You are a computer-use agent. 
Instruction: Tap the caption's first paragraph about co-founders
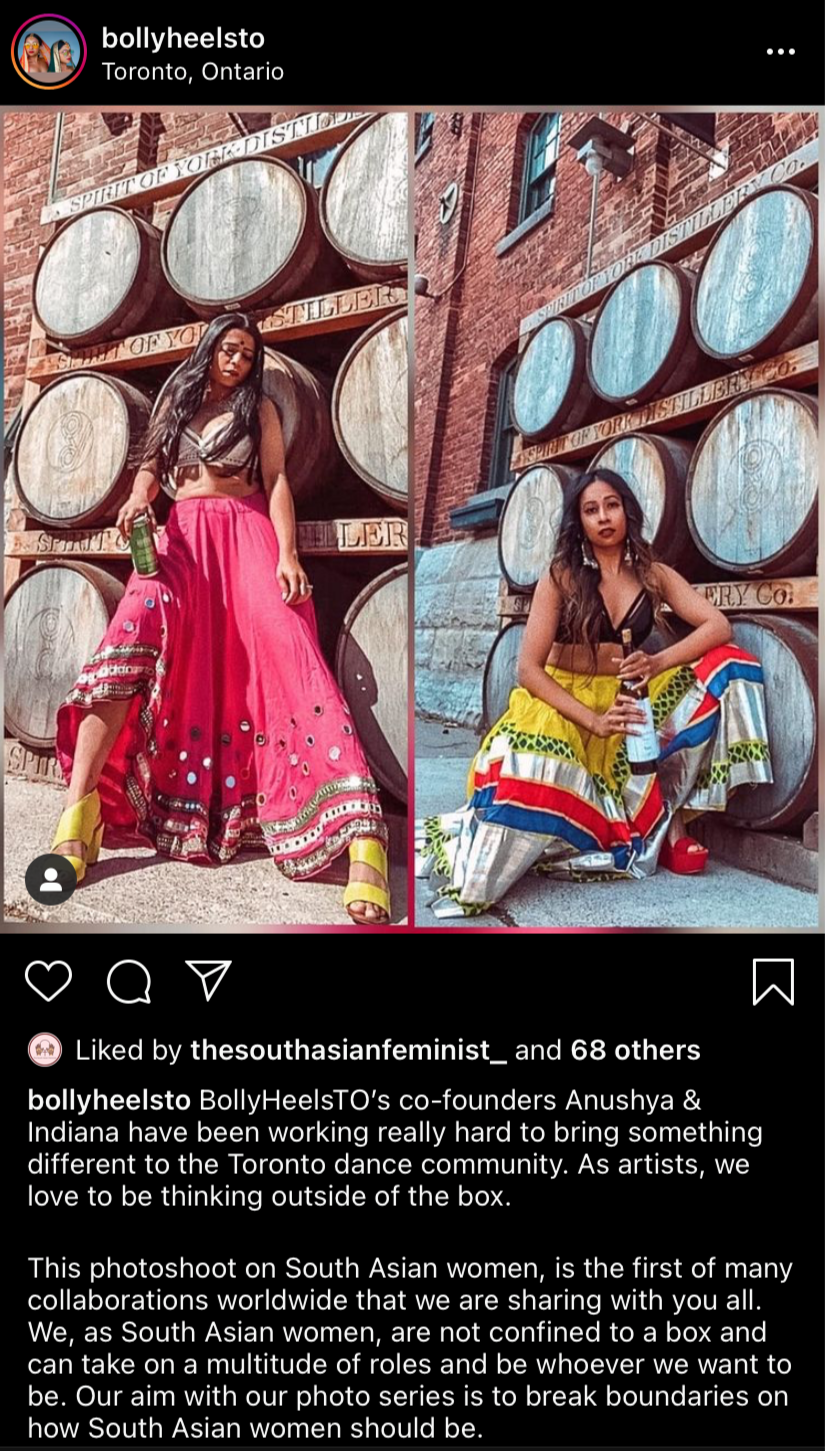click(395, 1149)
